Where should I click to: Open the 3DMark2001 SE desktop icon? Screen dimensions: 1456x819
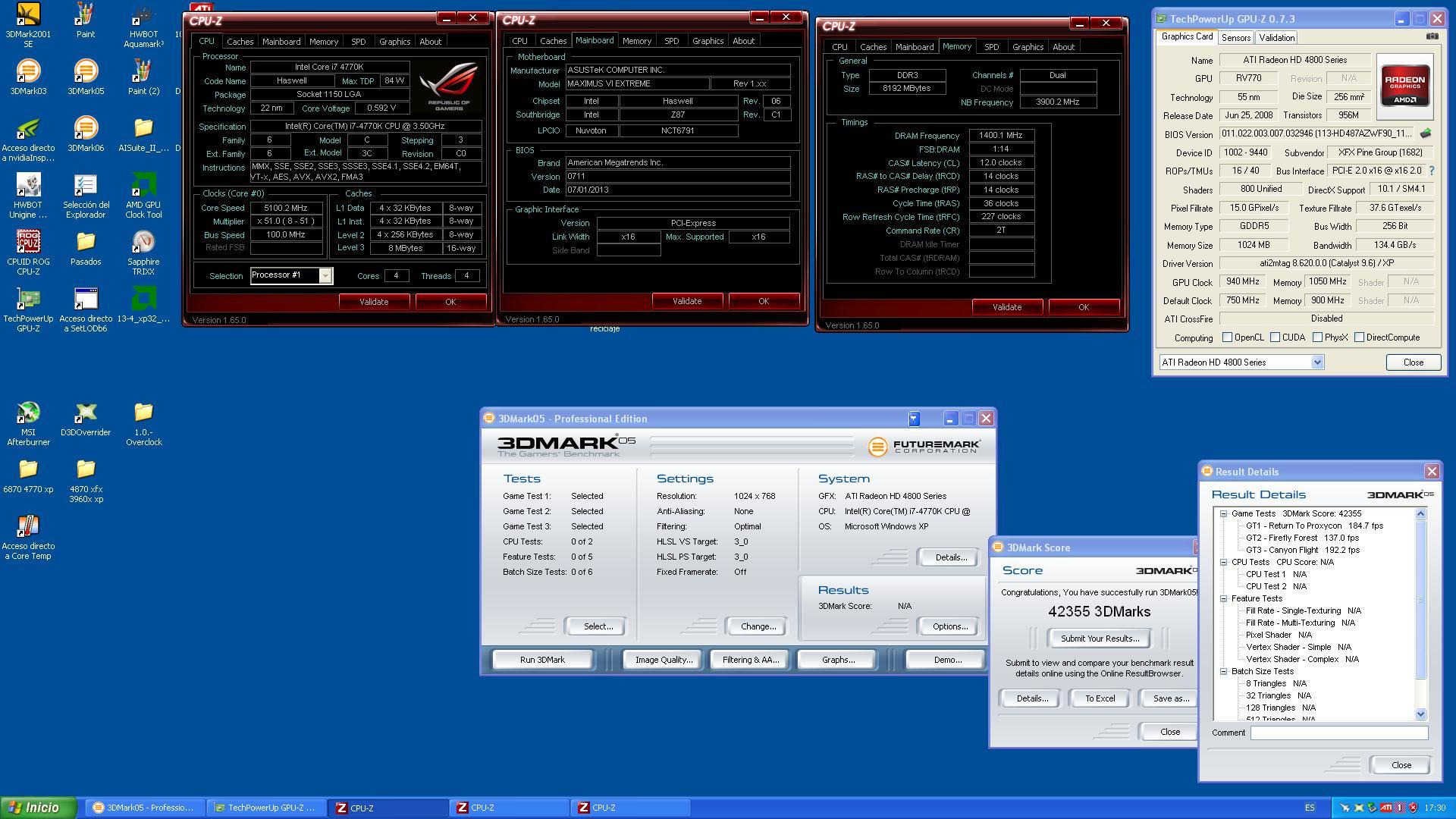[x=28, y=24]
